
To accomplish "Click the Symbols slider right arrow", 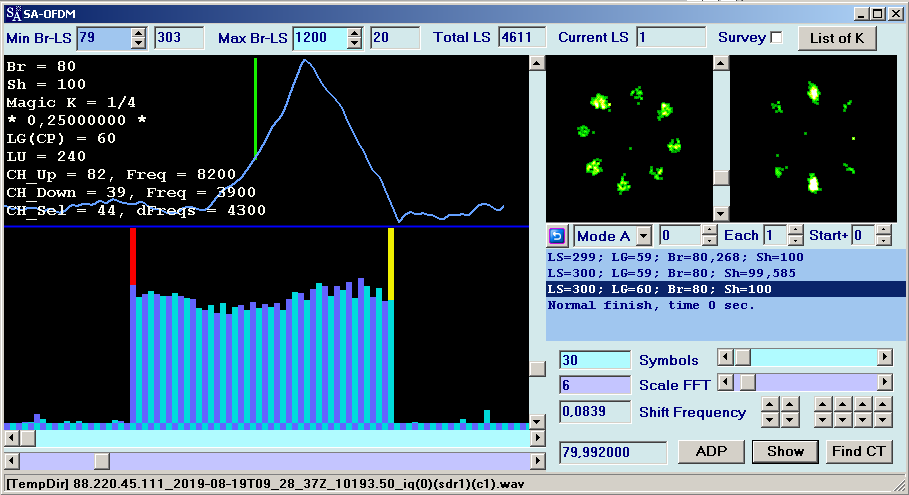I will click(884, 357).
